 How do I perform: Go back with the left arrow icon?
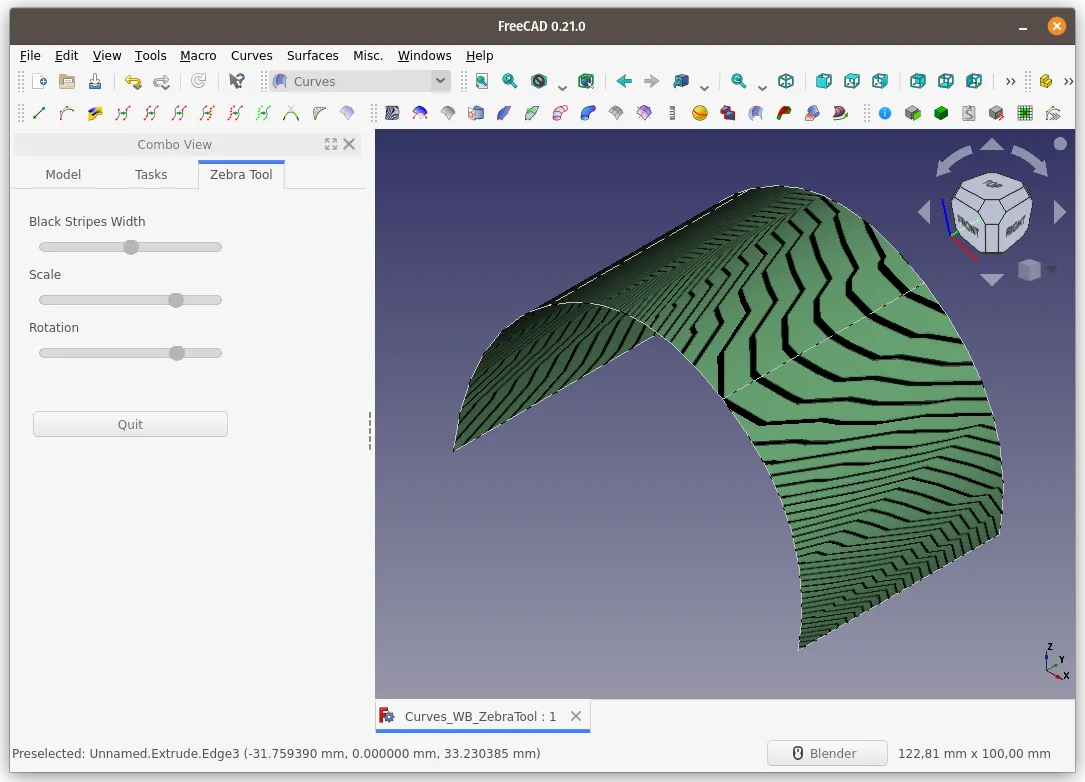(x=624, y=82)
